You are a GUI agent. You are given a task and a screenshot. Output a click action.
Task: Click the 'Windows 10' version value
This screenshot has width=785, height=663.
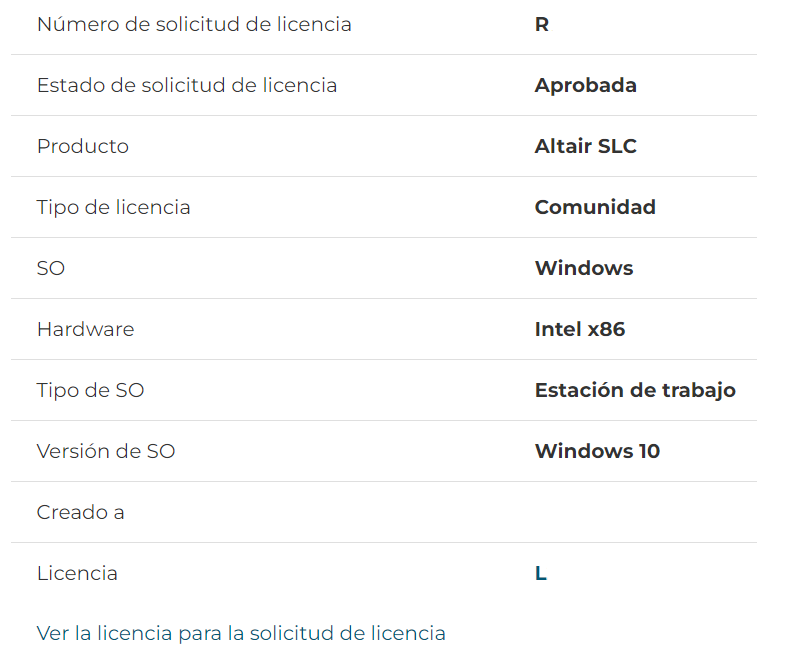(597, 451)
